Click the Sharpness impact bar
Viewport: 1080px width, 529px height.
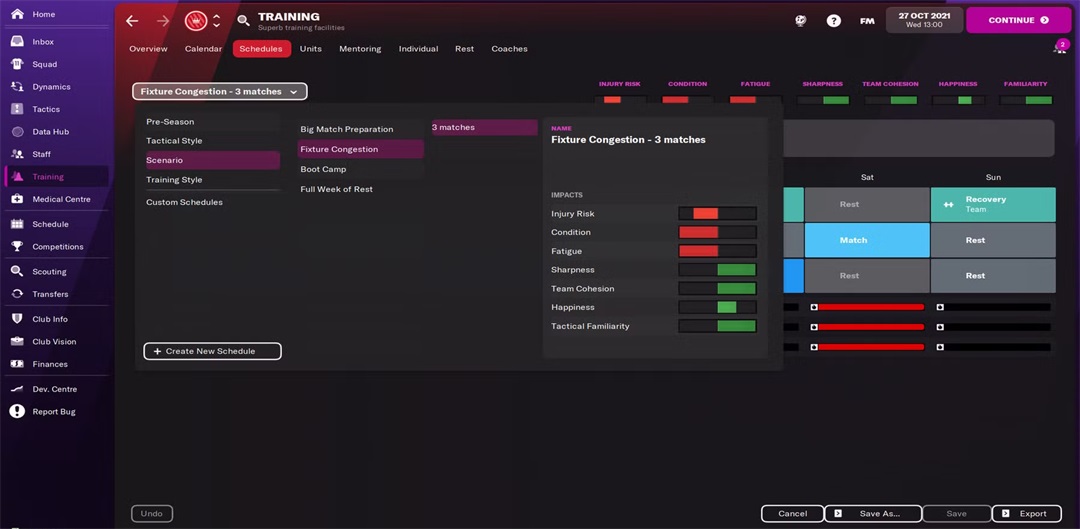tap(717, 270)
